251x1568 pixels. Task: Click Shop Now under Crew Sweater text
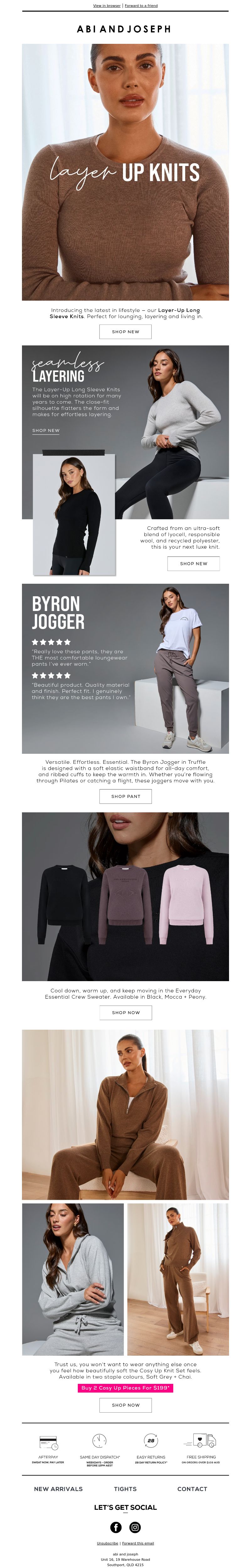[x=125, y=1012]
